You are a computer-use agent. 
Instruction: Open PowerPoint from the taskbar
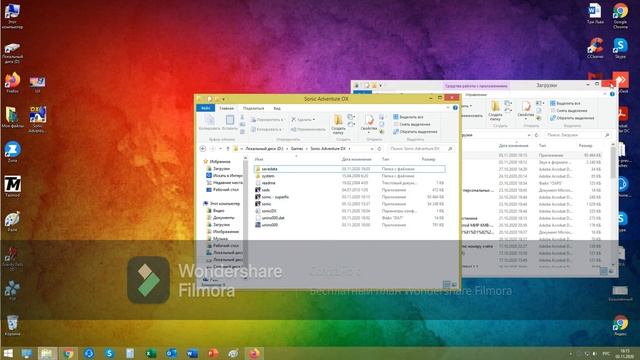click(x=213, y=353)
